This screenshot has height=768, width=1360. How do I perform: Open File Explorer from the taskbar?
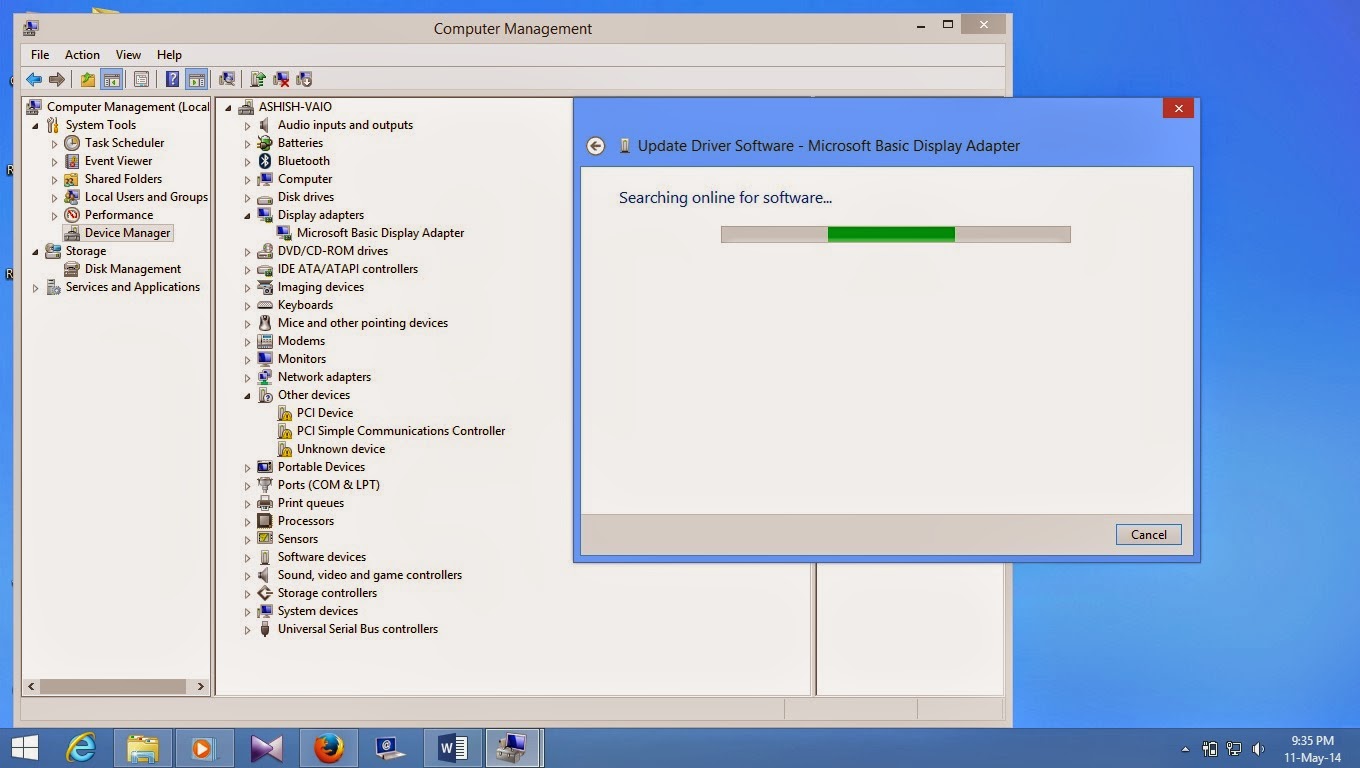tap(143, 748)
